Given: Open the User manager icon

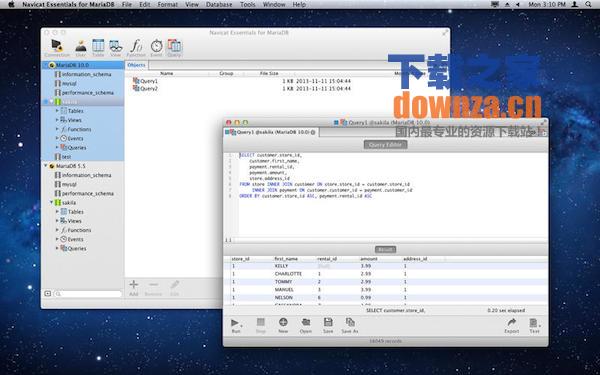Looking at the screenshot, I should pyautogui.click(x=81, y=48).
